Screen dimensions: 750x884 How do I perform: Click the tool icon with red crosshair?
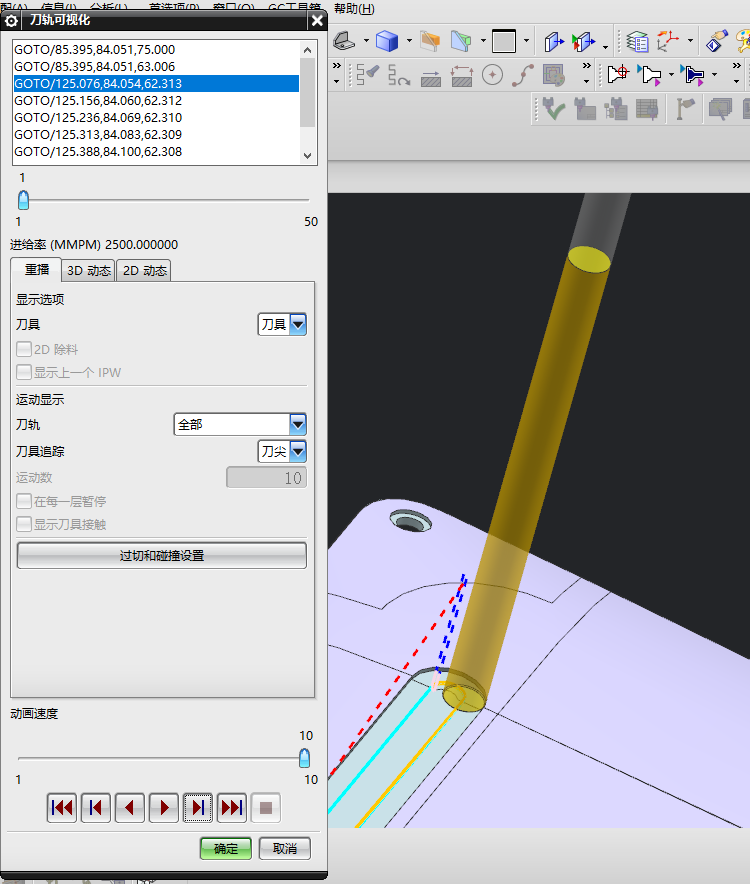618,74
